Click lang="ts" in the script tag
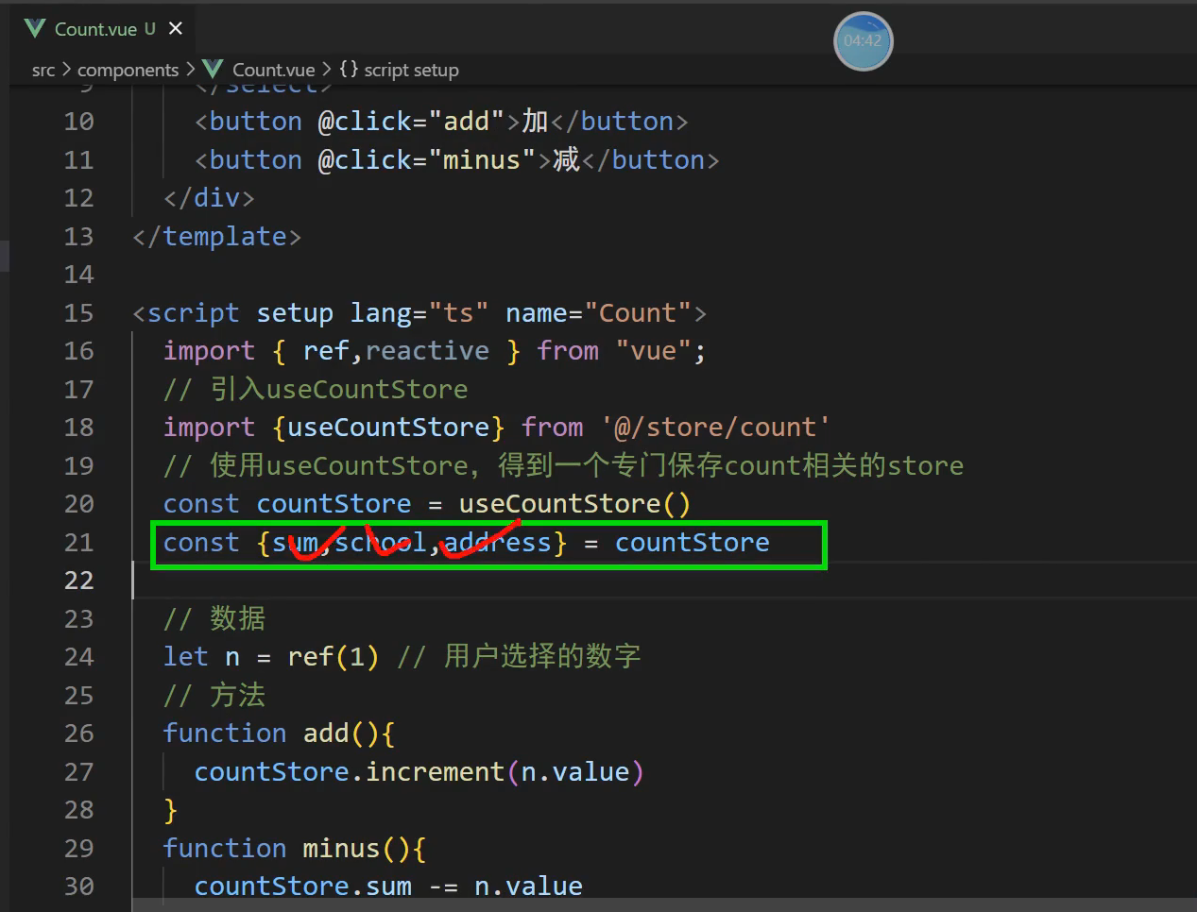This screenshot has height=916, width=1197. click(418, 313)
